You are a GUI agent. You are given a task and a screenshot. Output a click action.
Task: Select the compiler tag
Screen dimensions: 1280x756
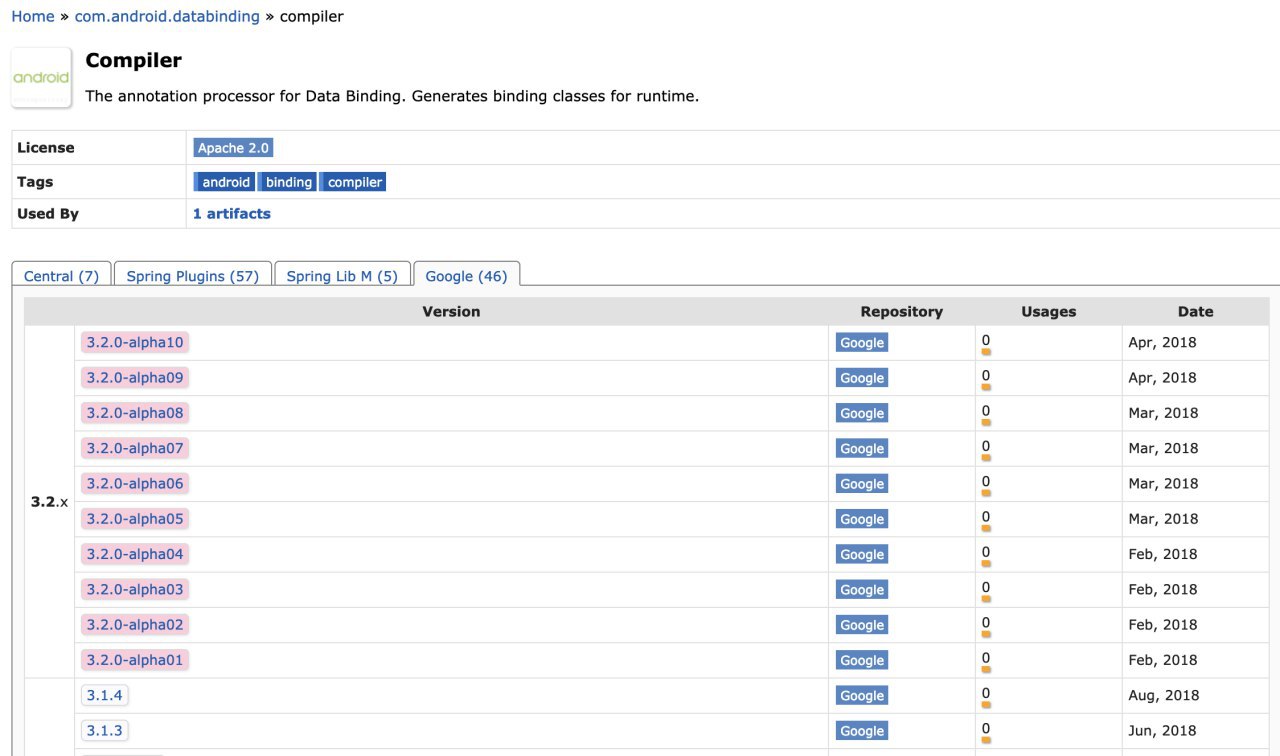tap(354, 182)
